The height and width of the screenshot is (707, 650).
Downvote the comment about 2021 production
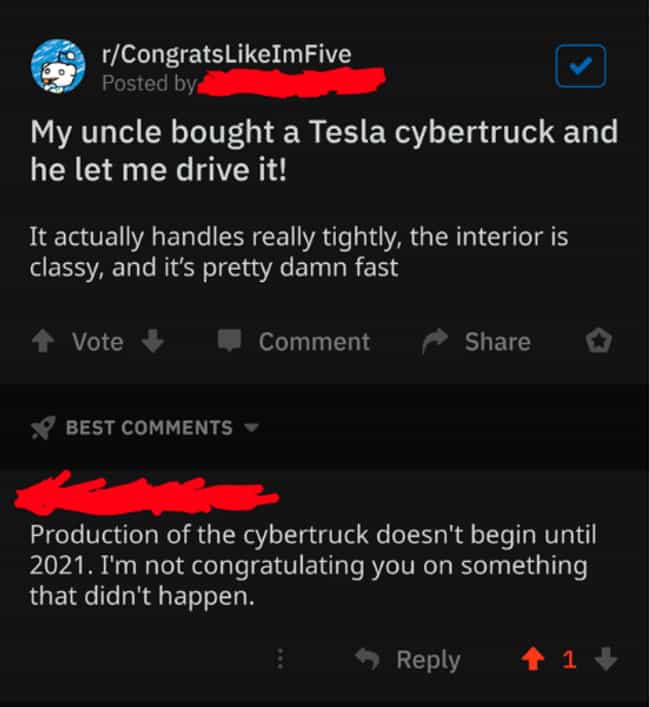click(605, 659)
